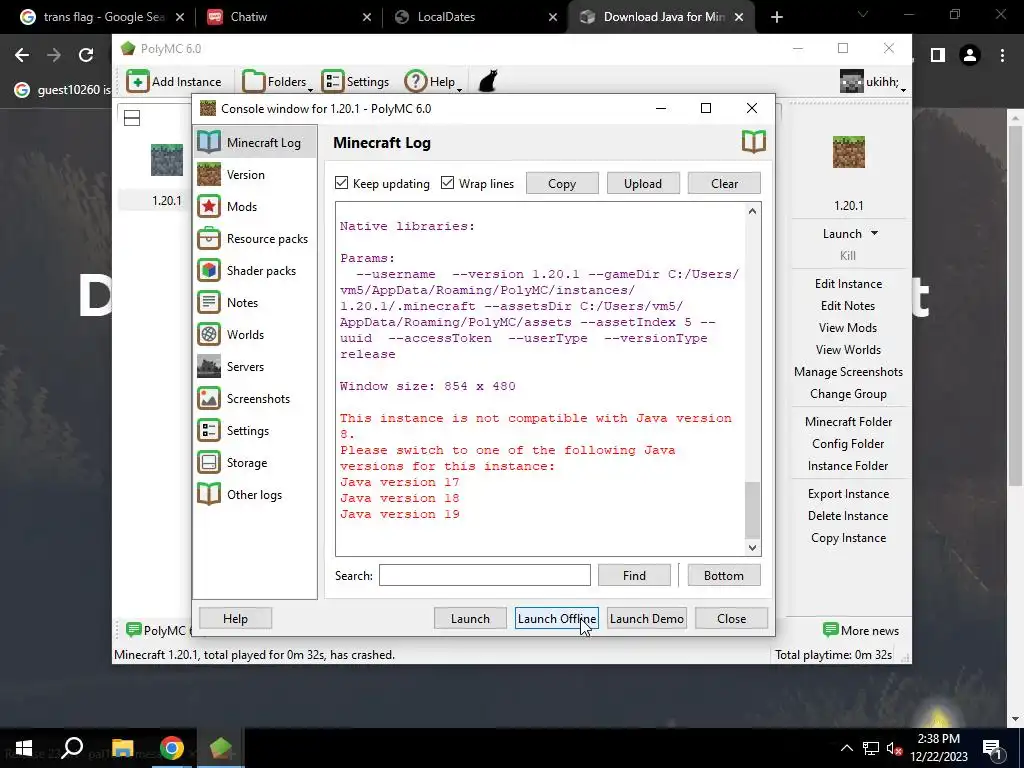Click Manage Screenshots in right panel
The width and height of the screenshot is (1024, 768).
[x=848, y=372]
